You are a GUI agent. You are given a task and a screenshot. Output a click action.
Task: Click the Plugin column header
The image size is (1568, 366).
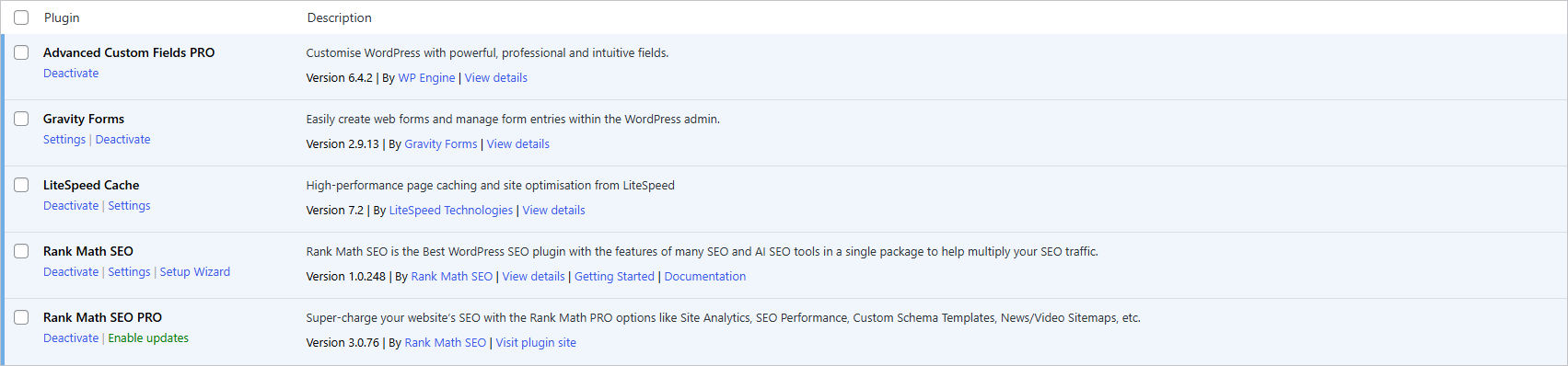62,17
